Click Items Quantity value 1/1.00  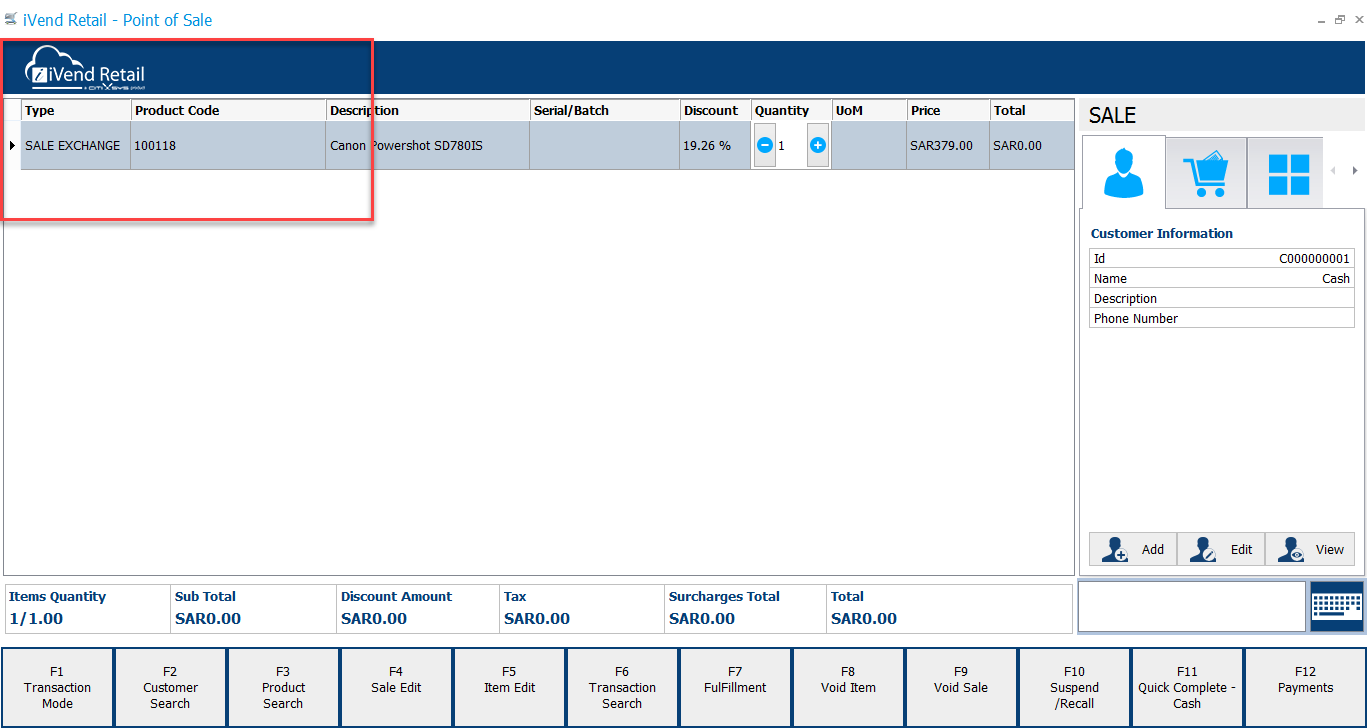click(x=36, y=619)
